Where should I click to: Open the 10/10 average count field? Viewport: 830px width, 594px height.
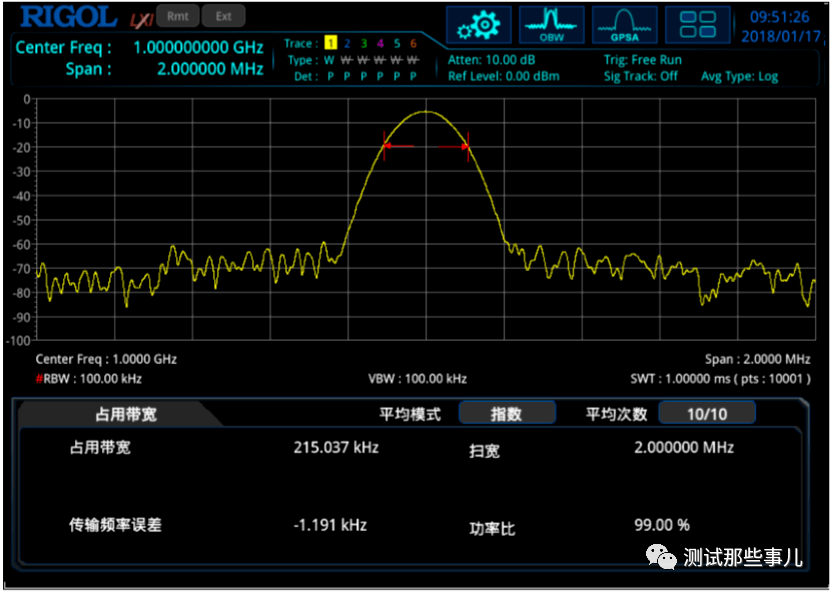(706, 413)
